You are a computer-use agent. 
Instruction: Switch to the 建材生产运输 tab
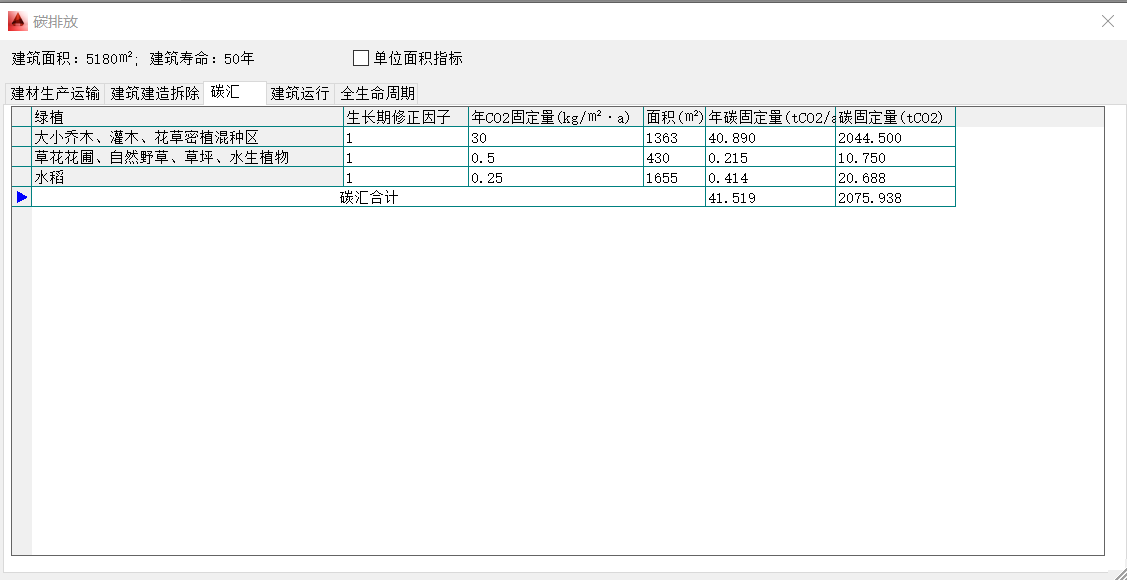pyautogui.click(x=55, y=94)
